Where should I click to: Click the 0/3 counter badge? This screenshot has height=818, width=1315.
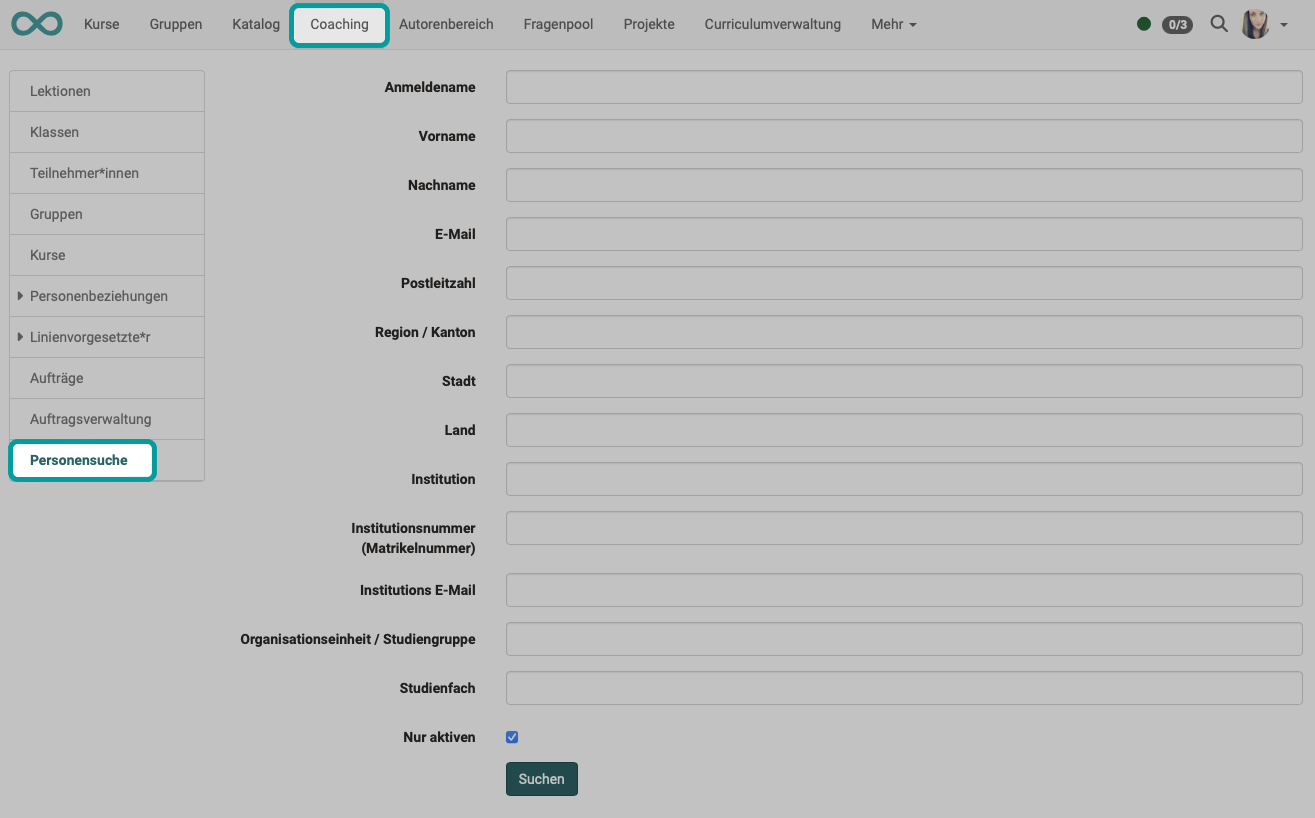coord(1177,24)
